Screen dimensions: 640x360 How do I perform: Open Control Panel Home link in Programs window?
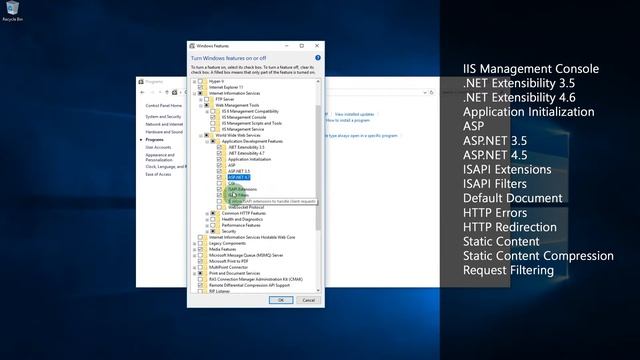(x=164, y=105)
